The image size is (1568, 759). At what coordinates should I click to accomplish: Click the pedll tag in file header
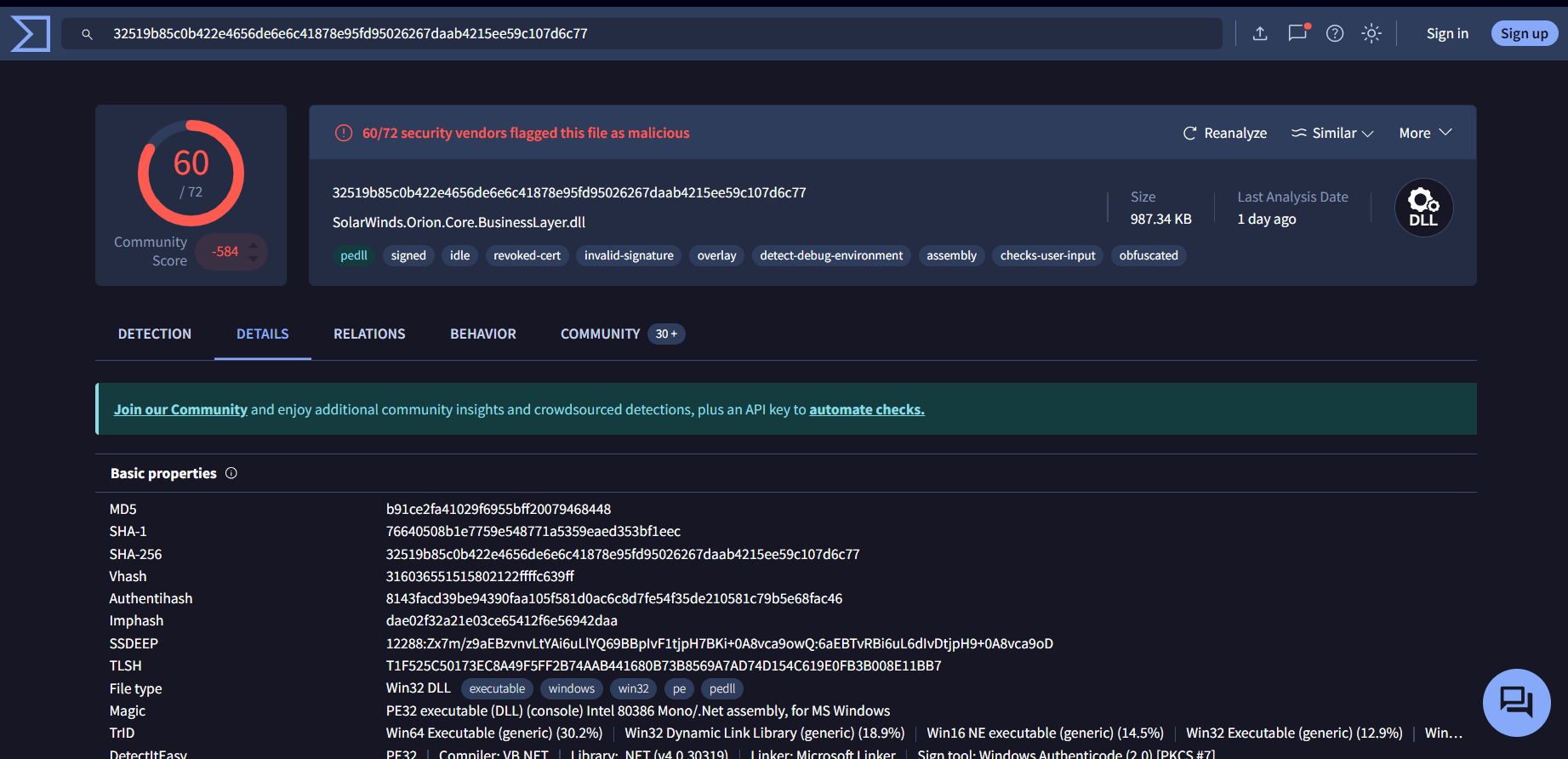point(354,255)
